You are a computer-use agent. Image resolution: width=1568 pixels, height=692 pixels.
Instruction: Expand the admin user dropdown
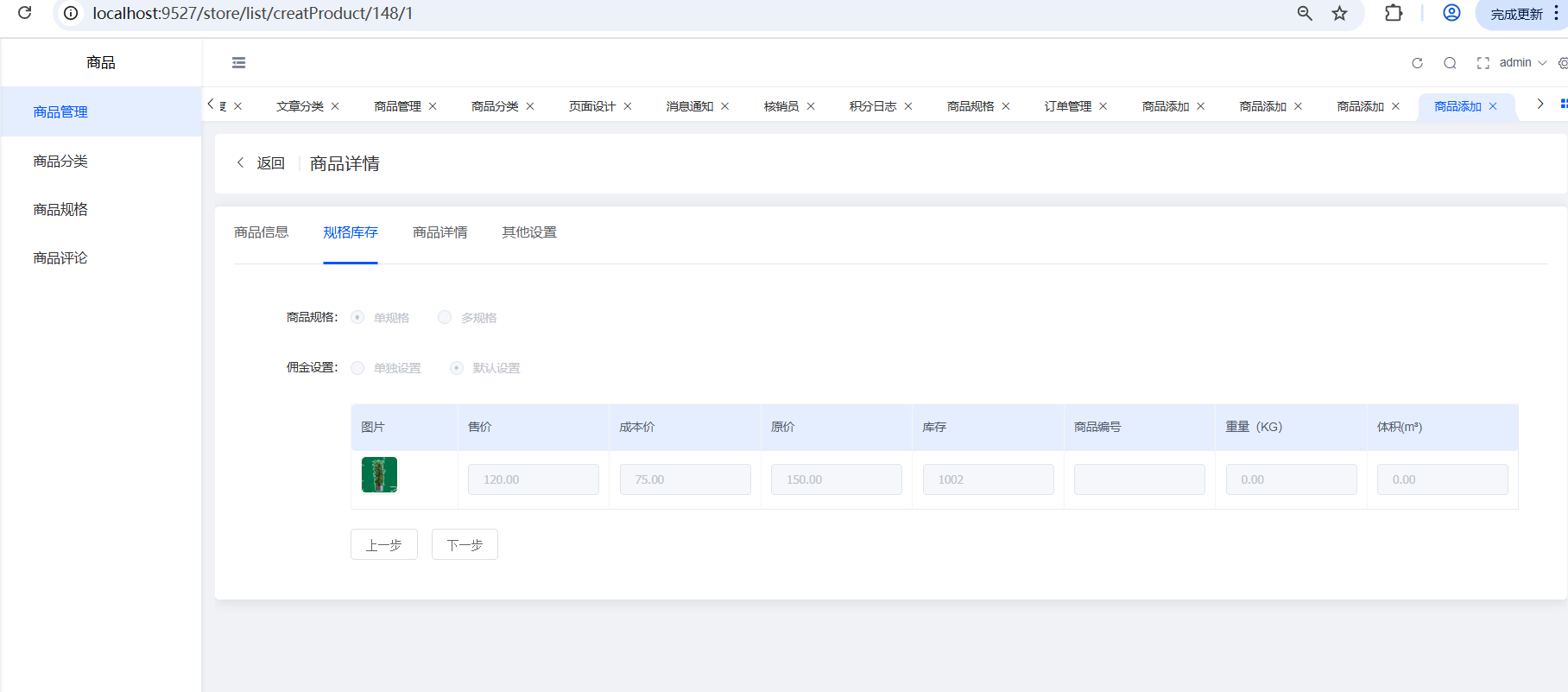[1522, 63]
